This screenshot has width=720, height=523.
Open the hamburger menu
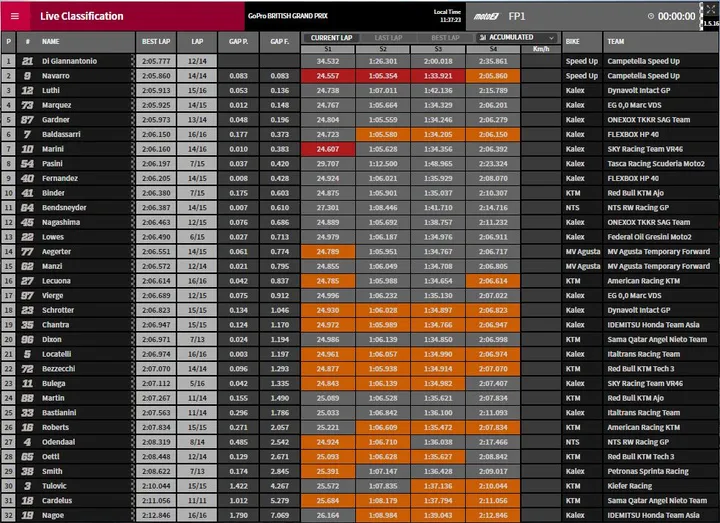pos(15,16)
